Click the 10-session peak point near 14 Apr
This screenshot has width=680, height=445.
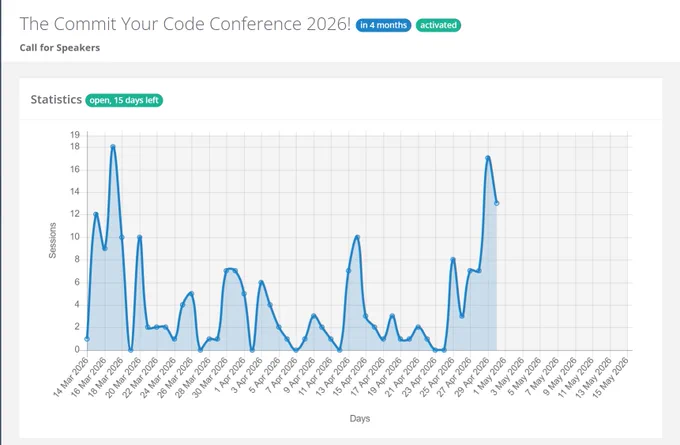[x=357, y=237]
